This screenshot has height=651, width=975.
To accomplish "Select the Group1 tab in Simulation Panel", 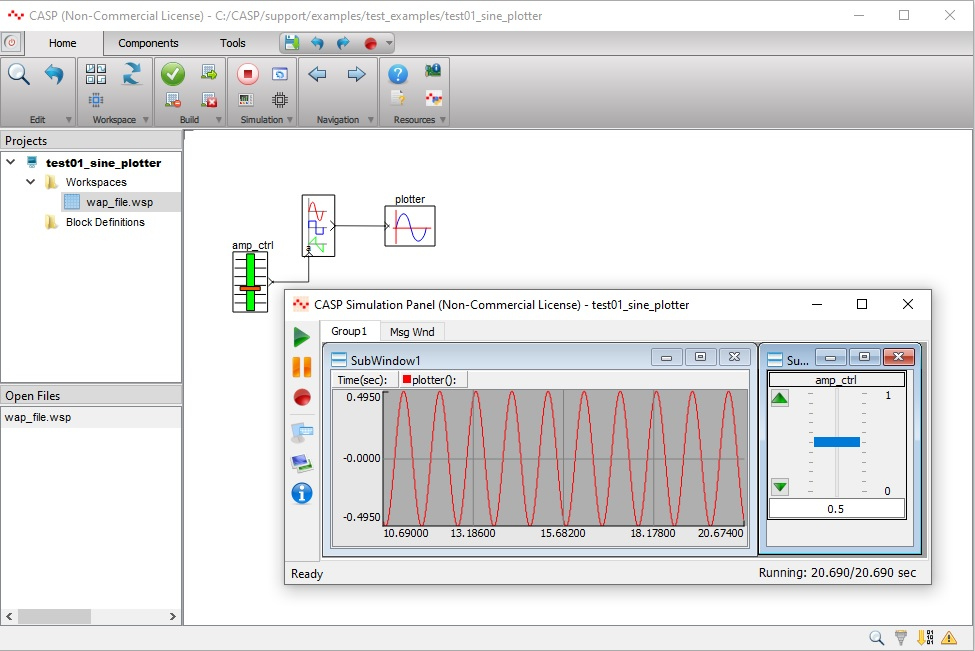I will pos(349,331).
